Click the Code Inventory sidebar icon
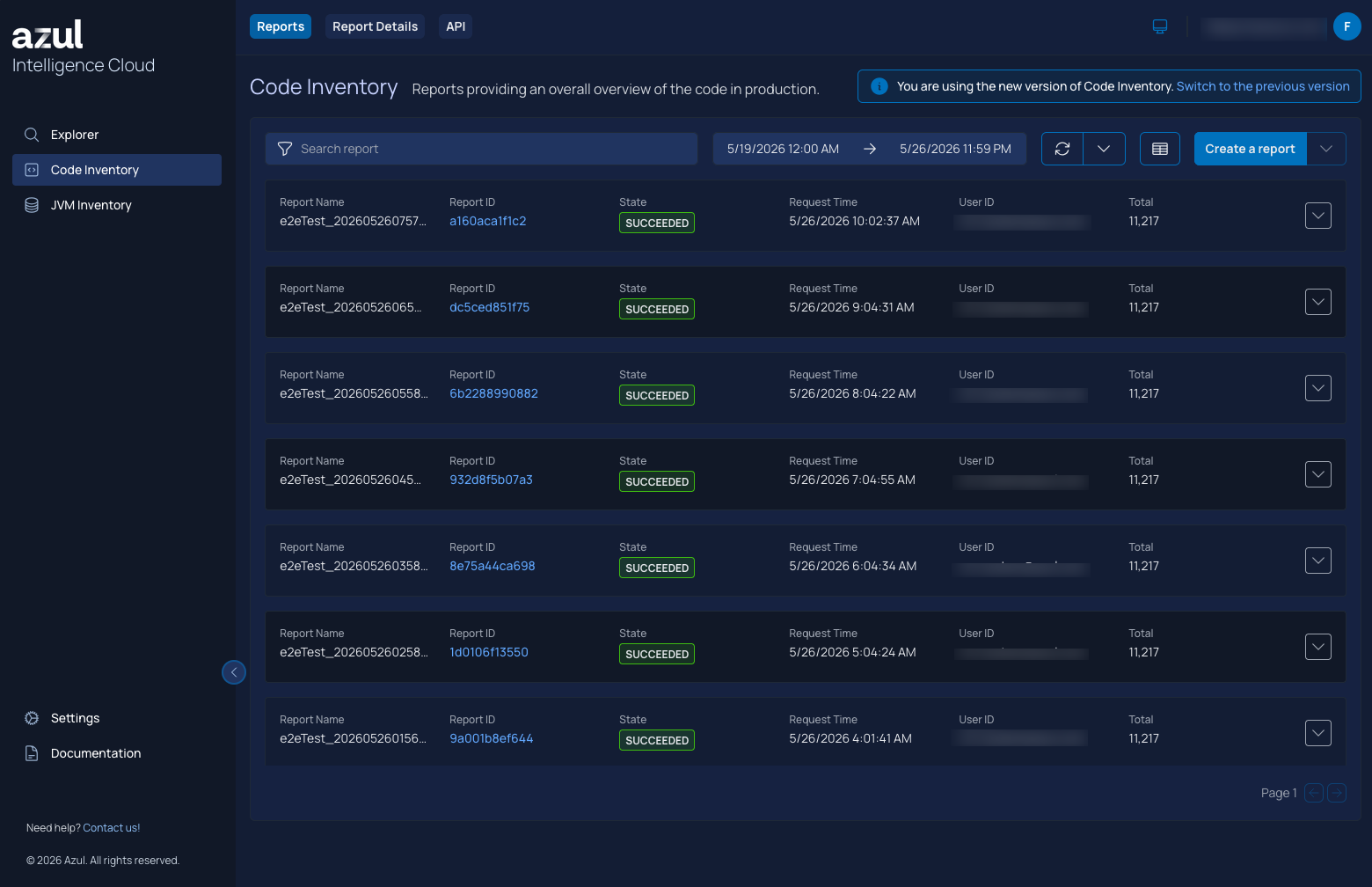This screenshot has height=887, width=1372. tap(32, 170)
